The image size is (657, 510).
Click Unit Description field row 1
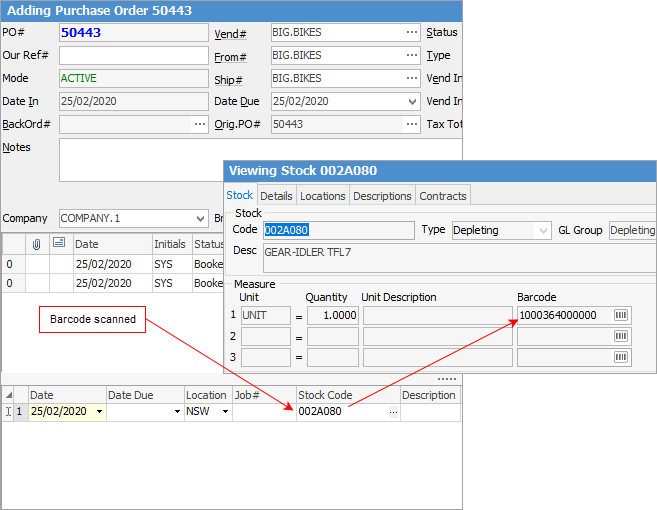[437, 315]
